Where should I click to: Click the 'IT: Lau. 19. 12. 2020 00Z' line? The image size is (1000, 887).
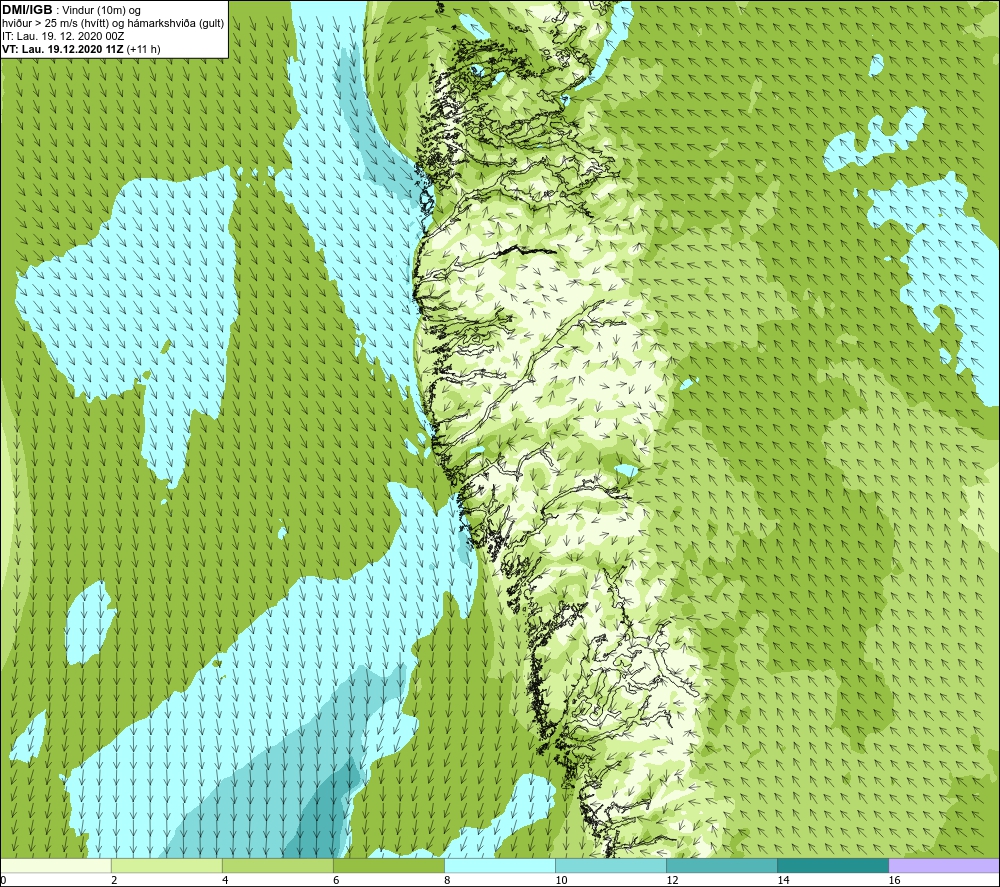tap(63, 36)
